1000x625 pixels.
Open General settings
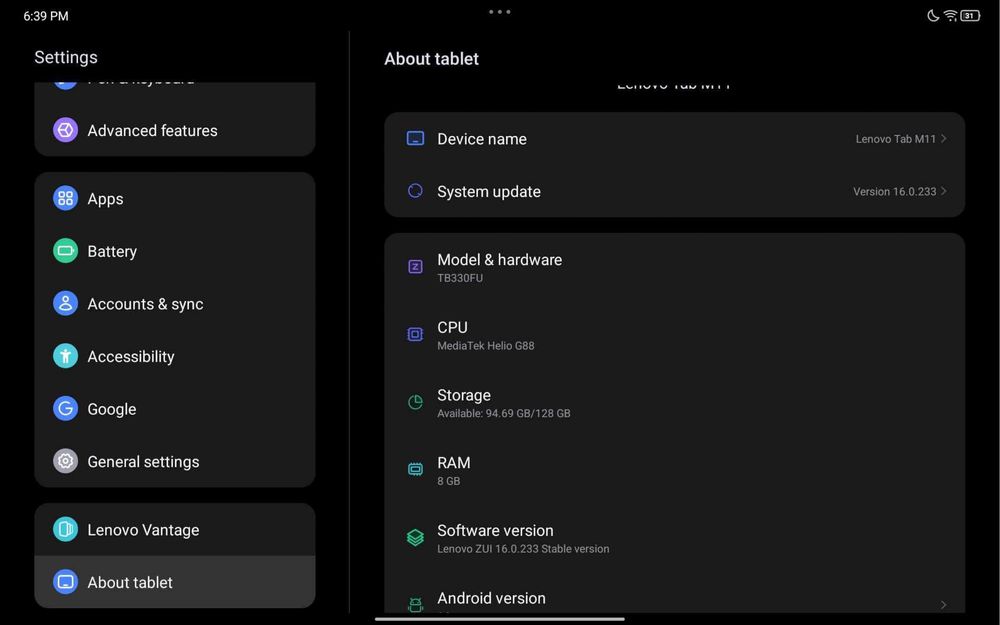tap(175, 461)
